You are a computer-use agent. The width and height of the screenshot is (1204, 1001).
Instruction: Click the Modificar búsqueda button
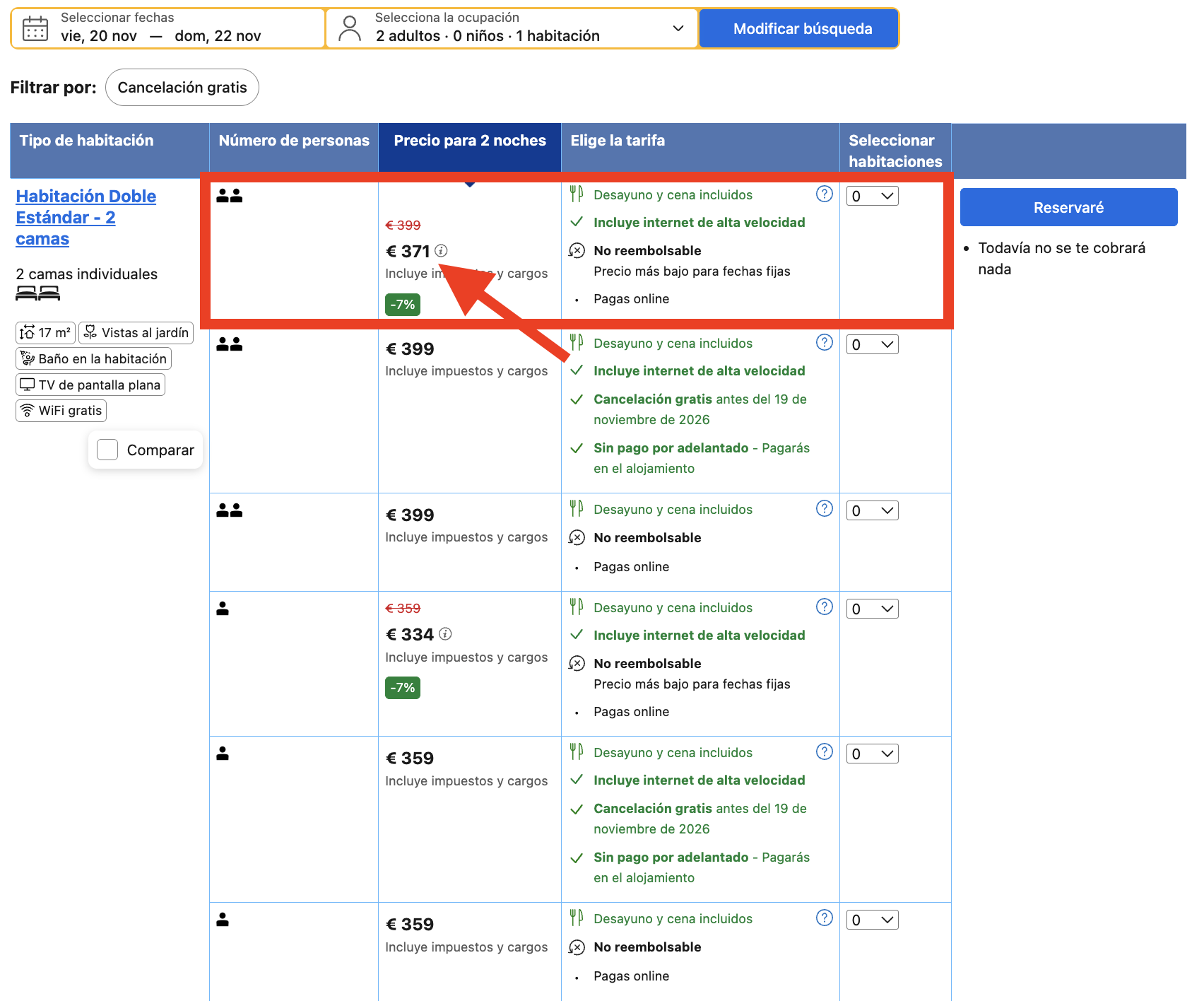coord(799,28)
